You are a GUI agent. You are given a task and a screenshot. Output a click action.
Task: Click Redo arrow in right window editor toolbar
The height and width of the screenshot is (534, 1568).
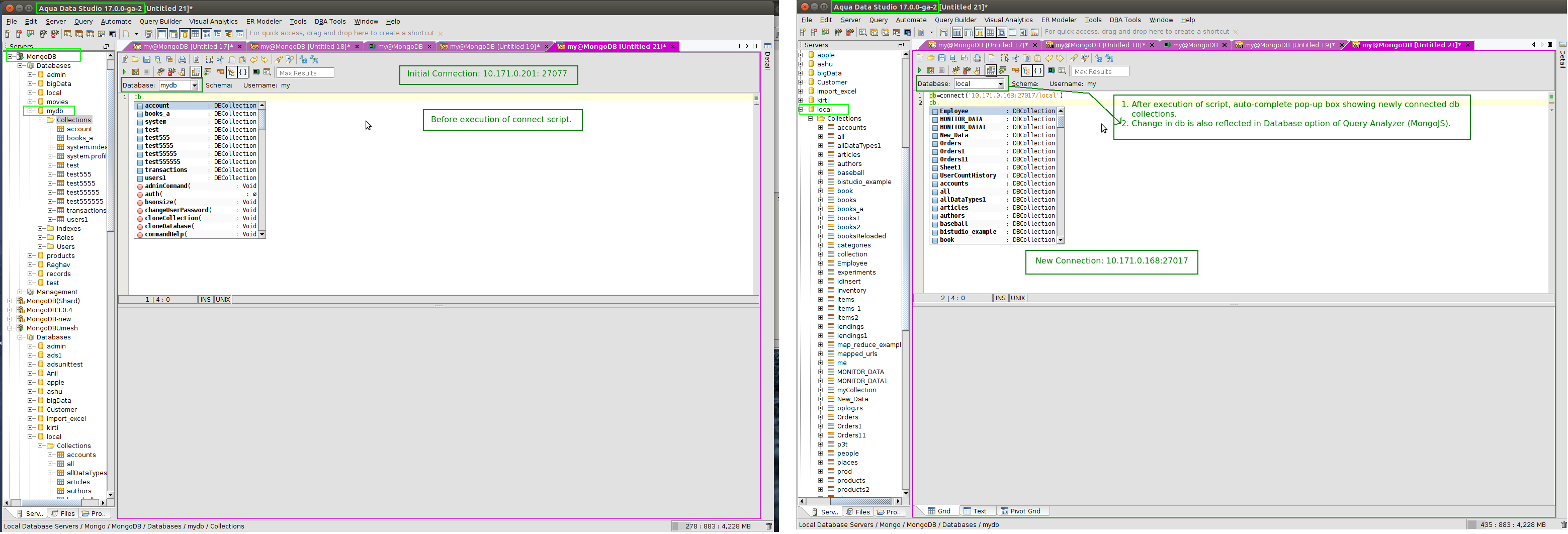[x=1060, y=58]
